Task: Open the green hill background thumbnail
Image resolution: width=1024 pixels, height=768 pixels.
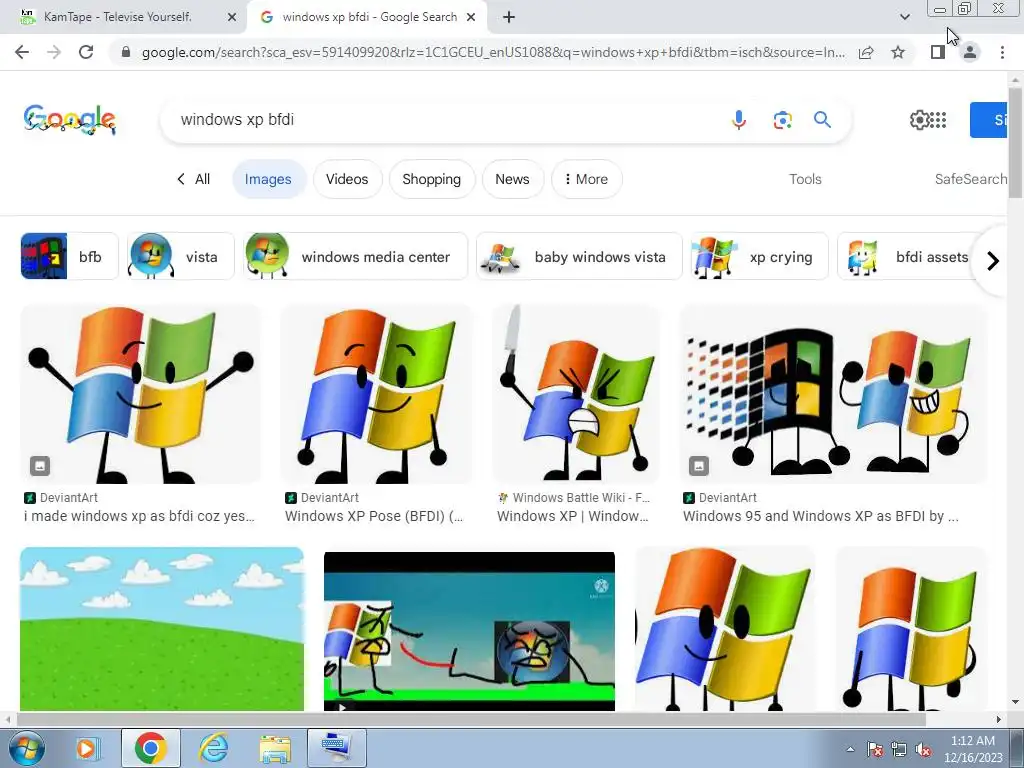Action: [162, 629]
